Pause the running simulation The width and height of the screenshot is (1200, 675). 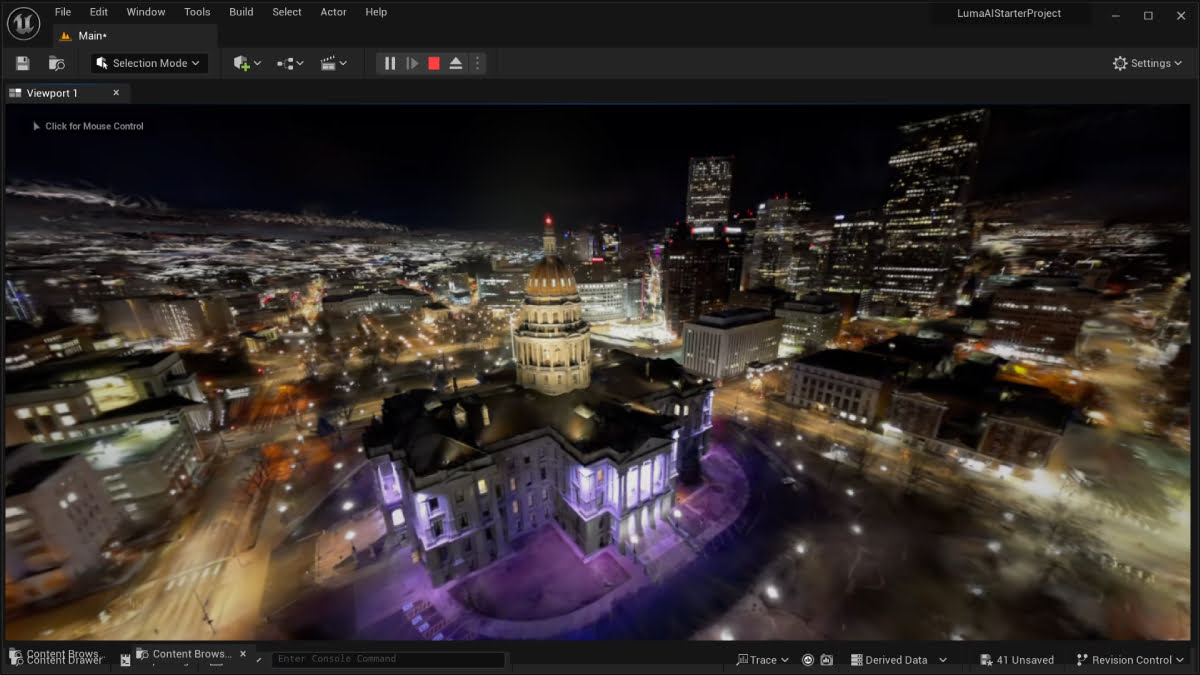coord(390,63)
